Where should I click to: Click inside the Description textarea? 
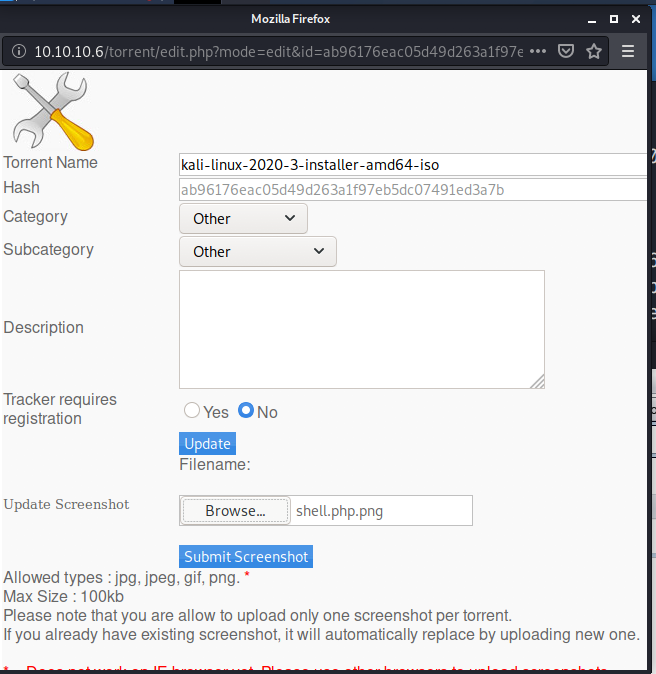pyautogui.click(x=362, y=330)
